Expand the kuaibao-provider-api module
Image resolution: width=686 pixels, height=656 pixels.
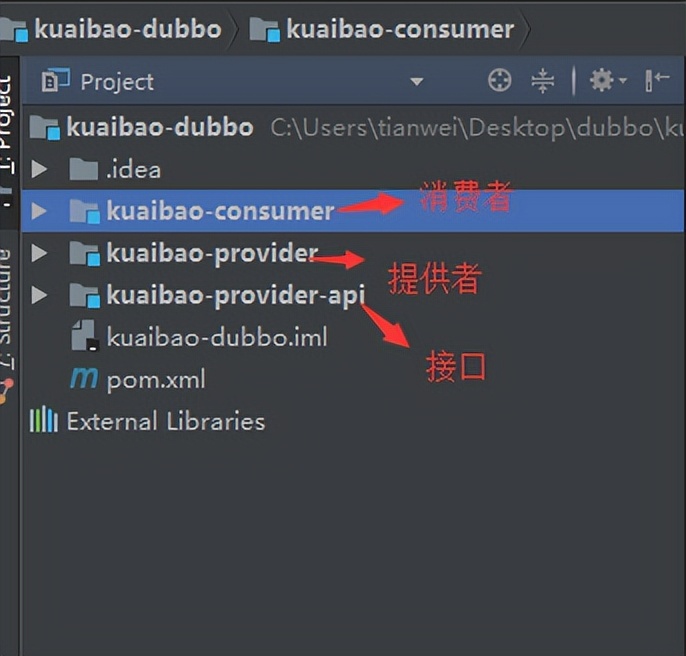tap(39, 295)
